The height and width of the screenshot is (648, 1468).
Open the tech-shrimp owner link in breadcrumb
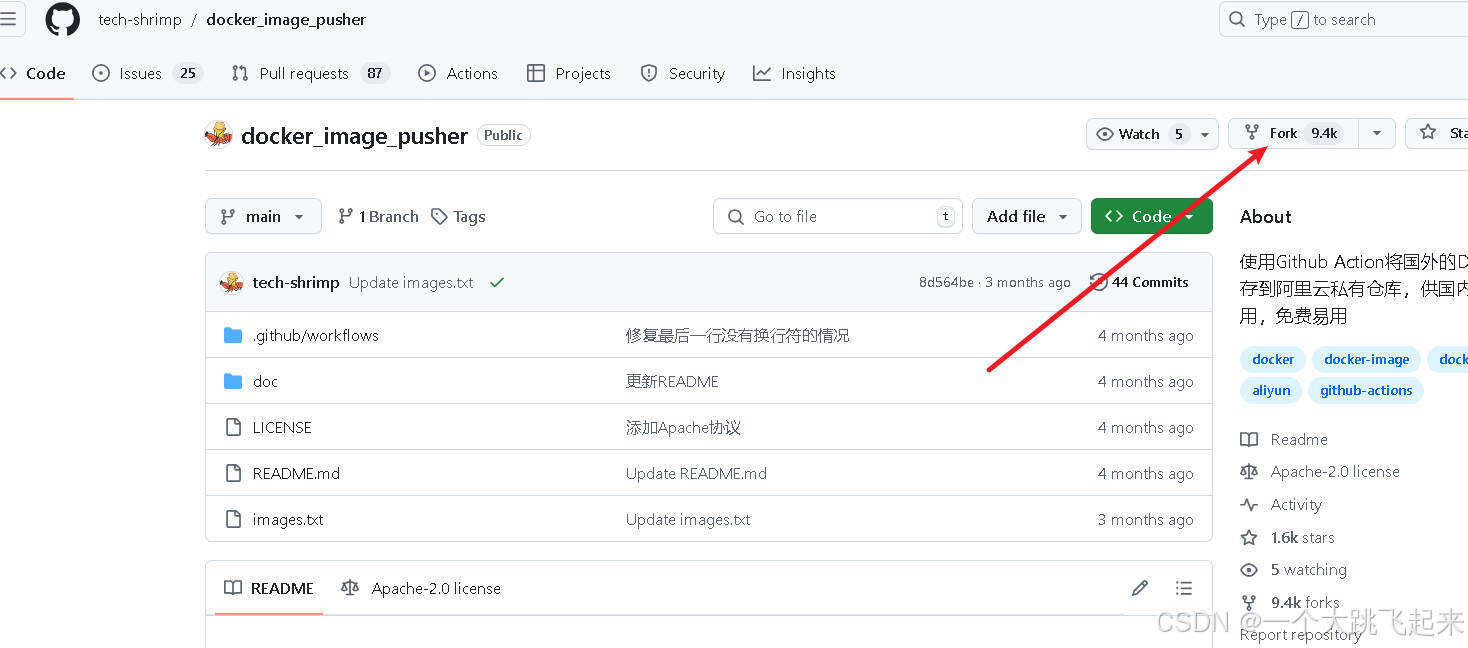(140, 20)
